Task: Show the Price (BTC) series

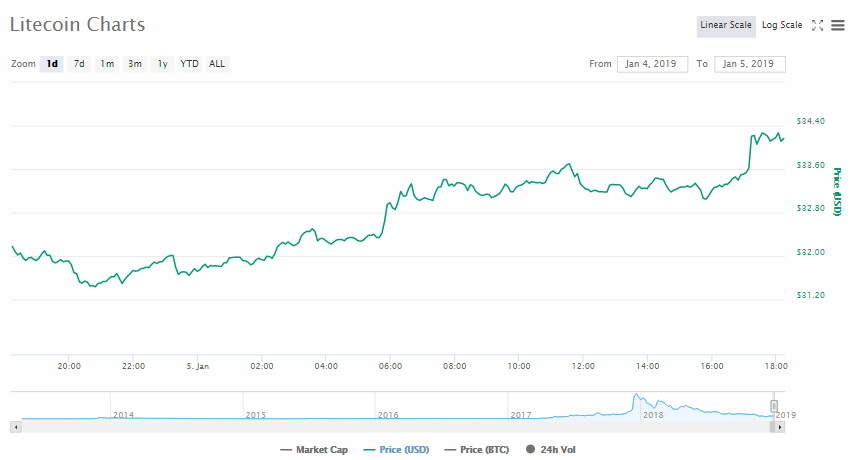Action: click(480, 450)
